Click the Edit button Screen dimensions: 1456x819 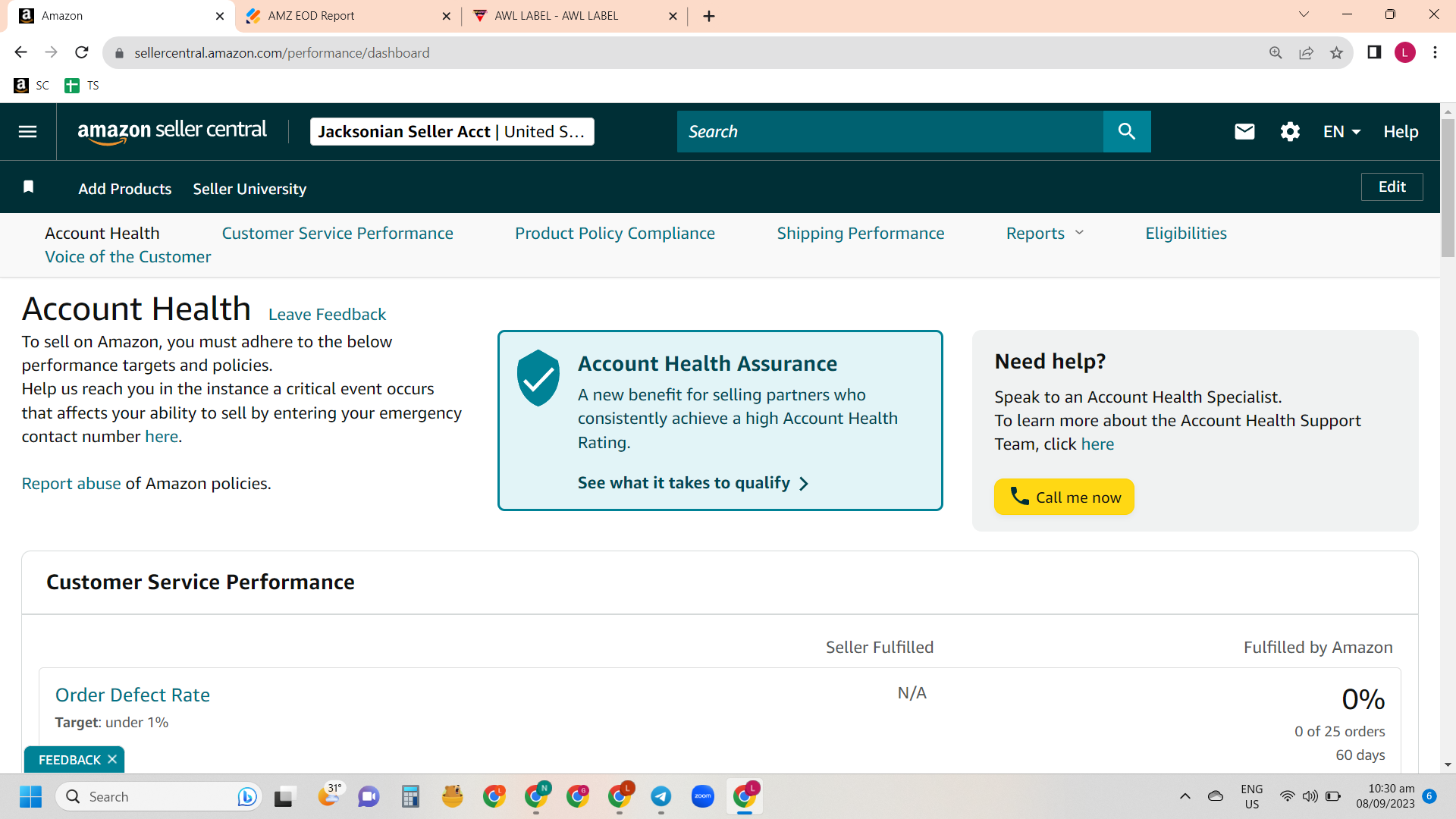(x=1392, y=187)
